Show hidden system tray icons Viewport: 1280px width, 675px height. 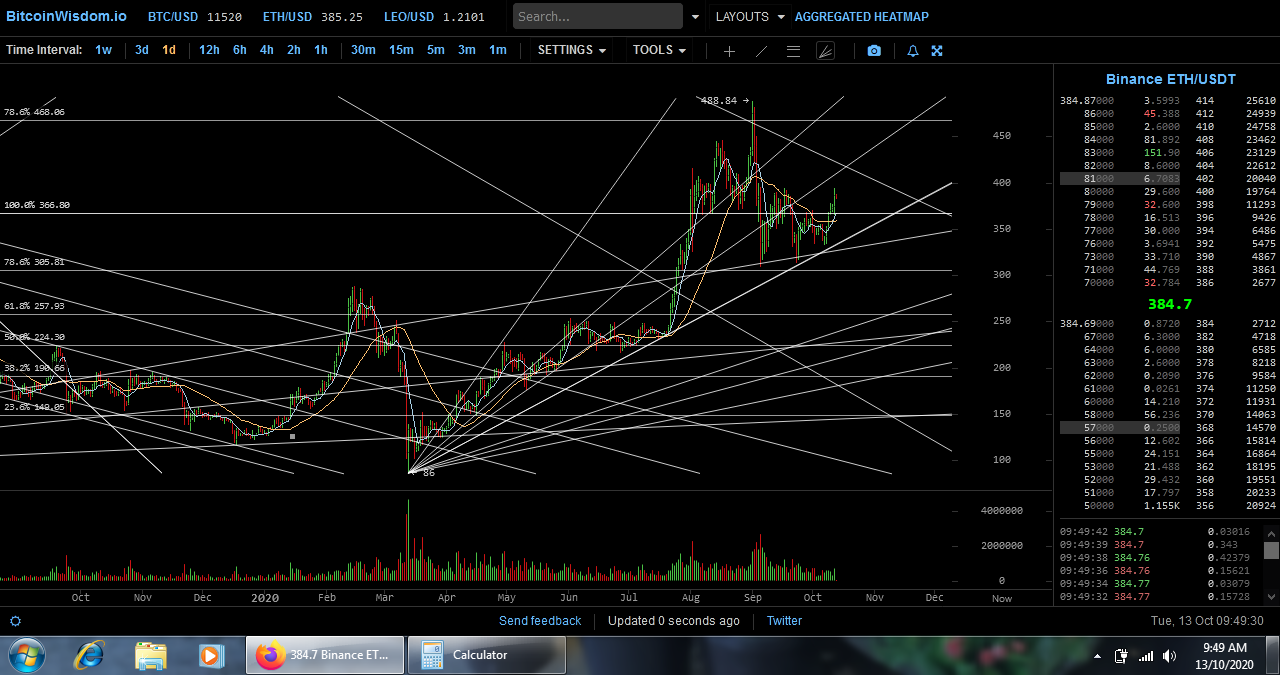[1098, 657]
